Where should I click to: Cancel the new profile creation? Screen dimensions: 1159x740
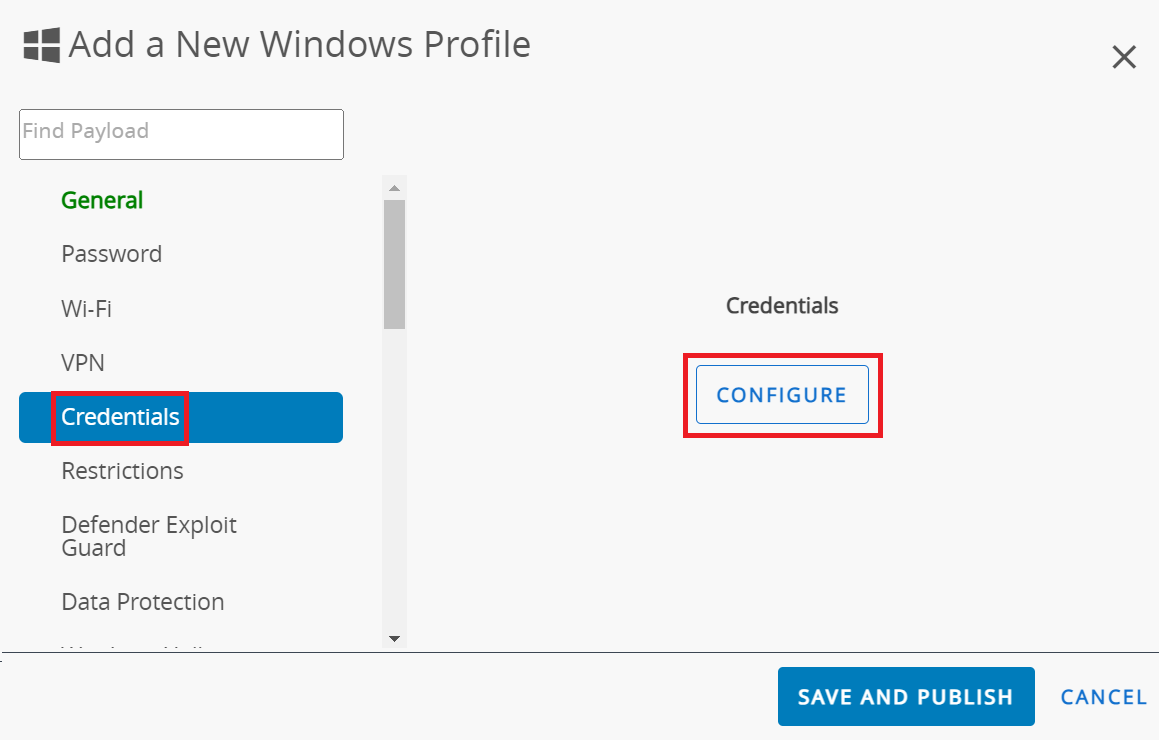point(1103,697)
